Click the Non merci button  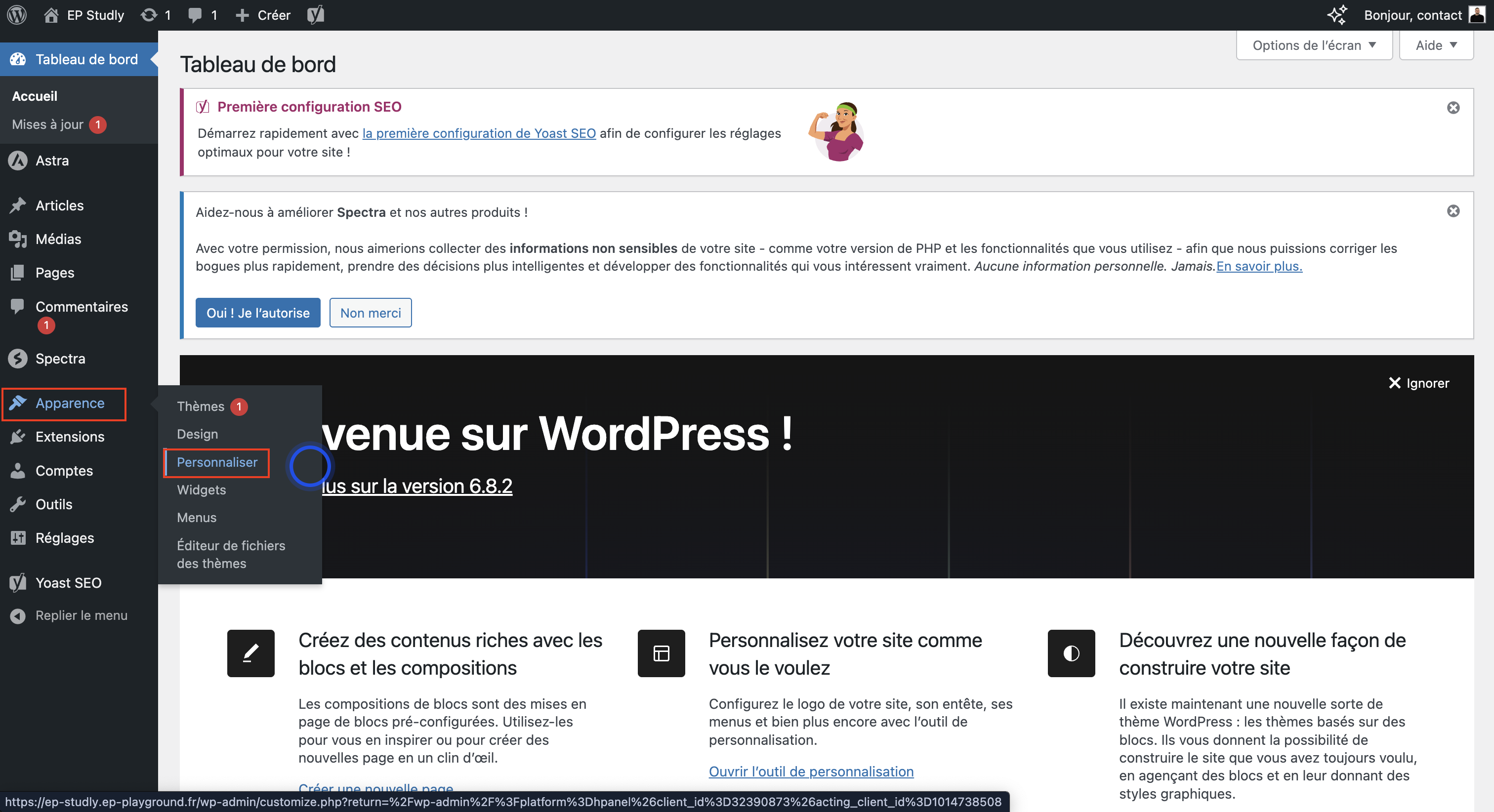tap(370, 313)
